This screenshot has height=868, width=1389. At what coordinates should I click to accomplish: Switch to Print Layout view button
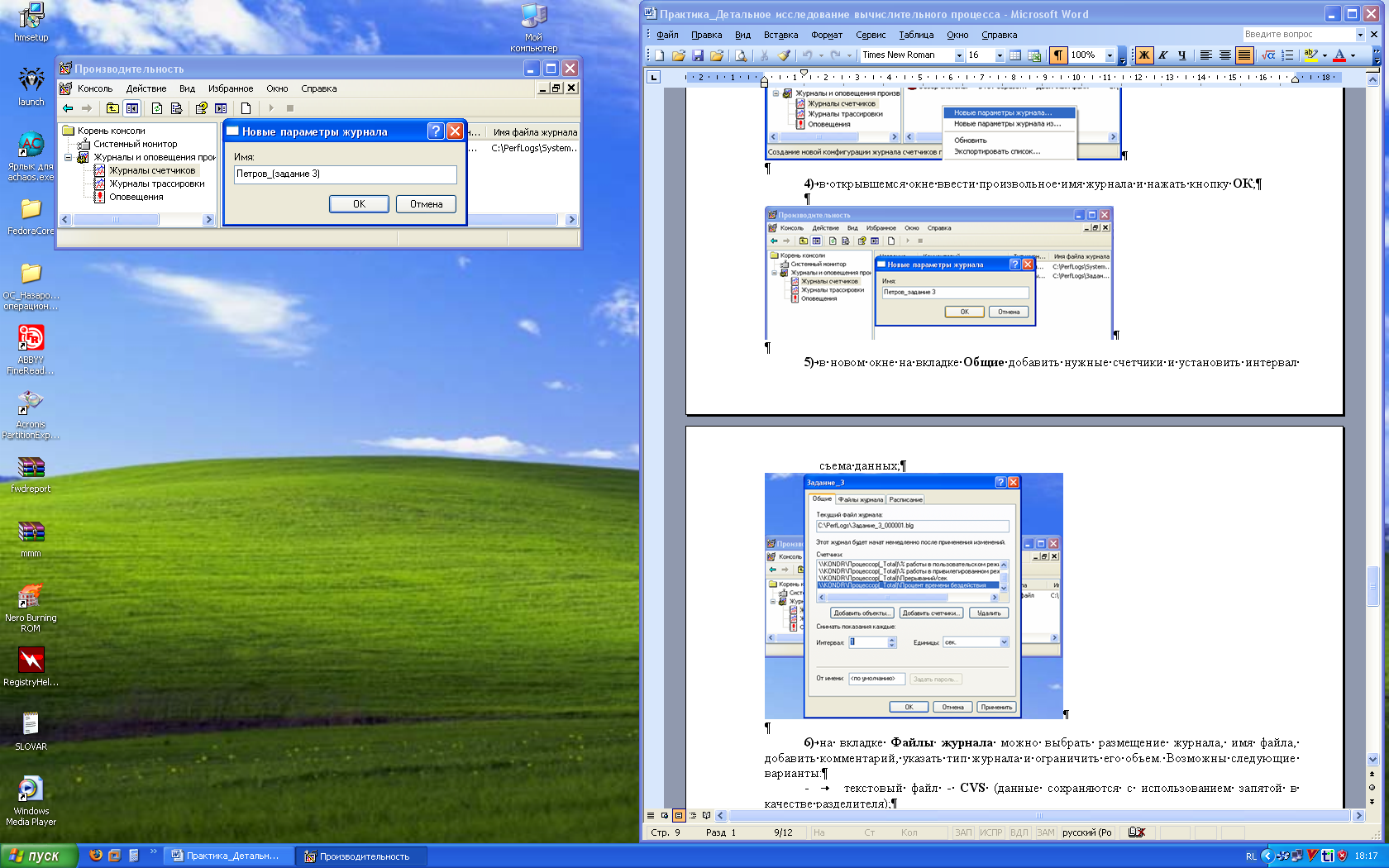click(x=678, y=815)
